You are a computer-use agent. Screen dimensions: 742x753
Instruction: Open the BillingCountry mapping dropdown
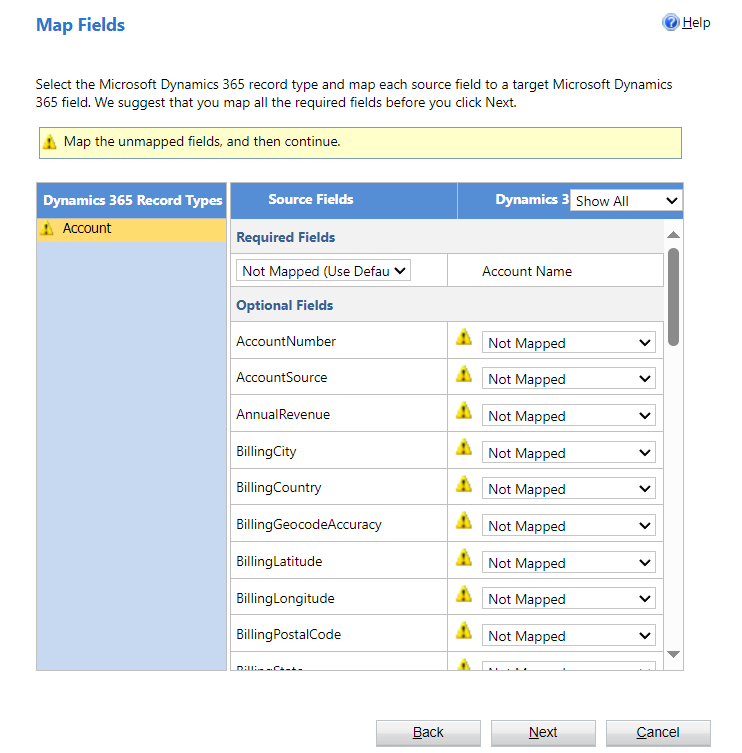[569, 488]
